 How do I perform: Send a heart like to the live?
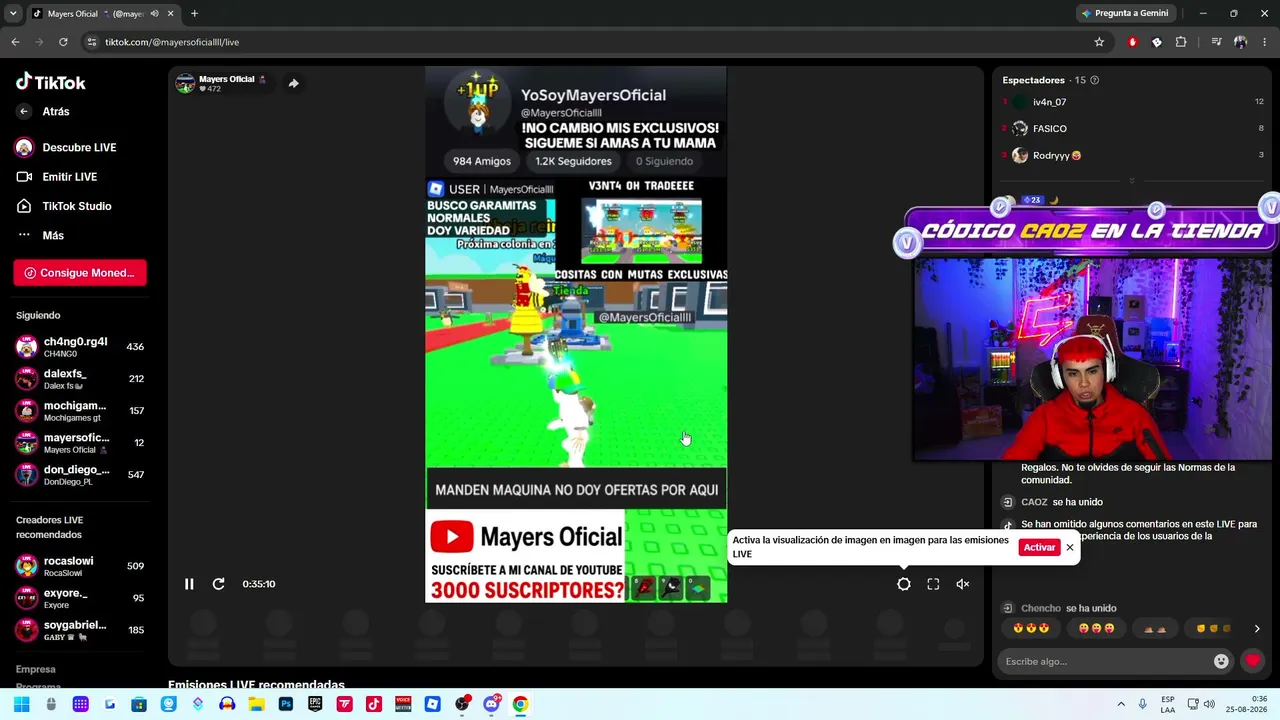click(x=1252, y=661)
